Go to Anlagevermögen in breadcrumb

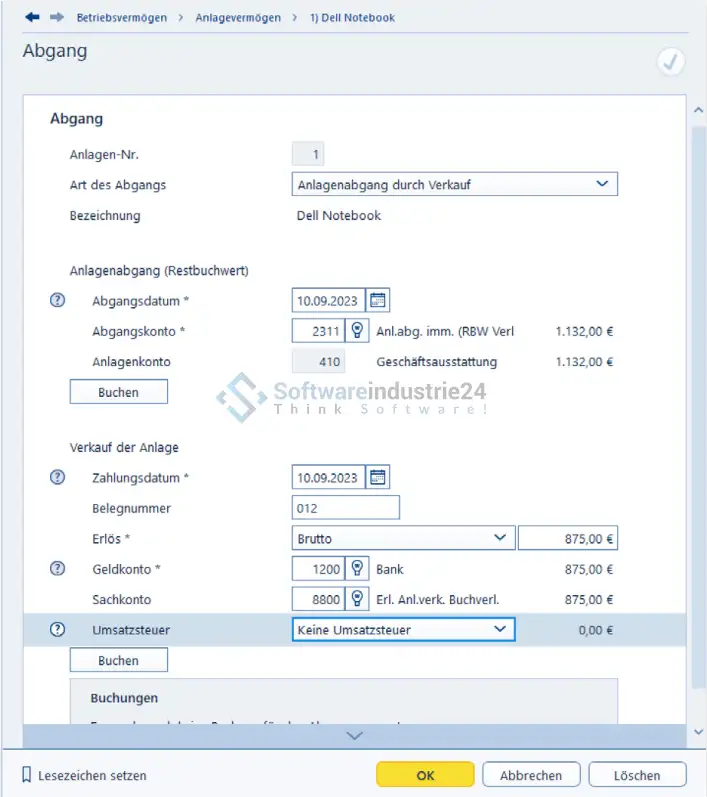point(238,17)
